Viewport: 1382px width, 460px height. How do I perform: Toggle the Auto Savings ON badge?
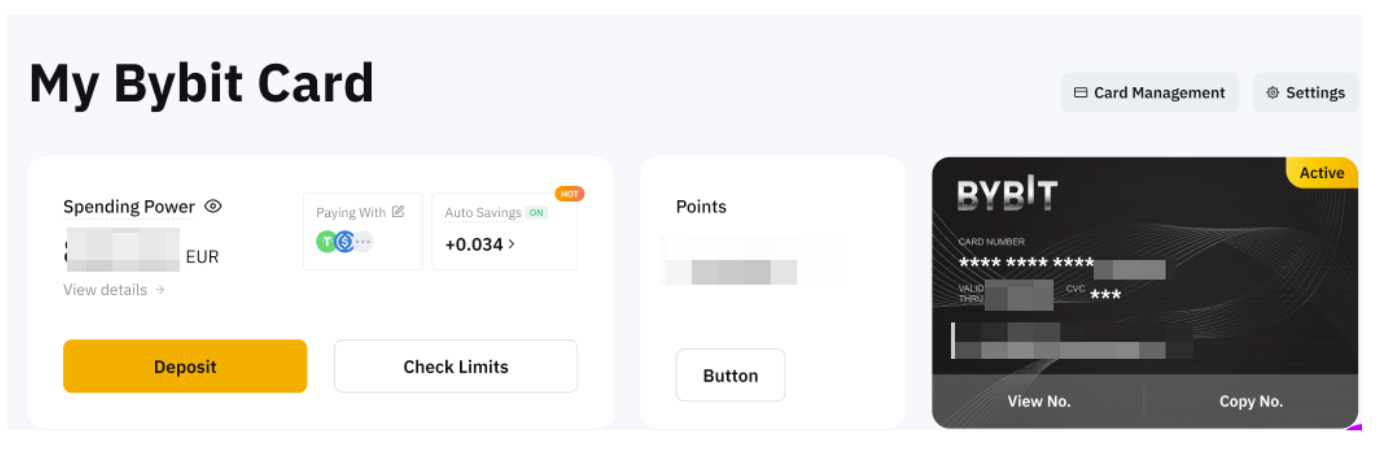point(537,213)
